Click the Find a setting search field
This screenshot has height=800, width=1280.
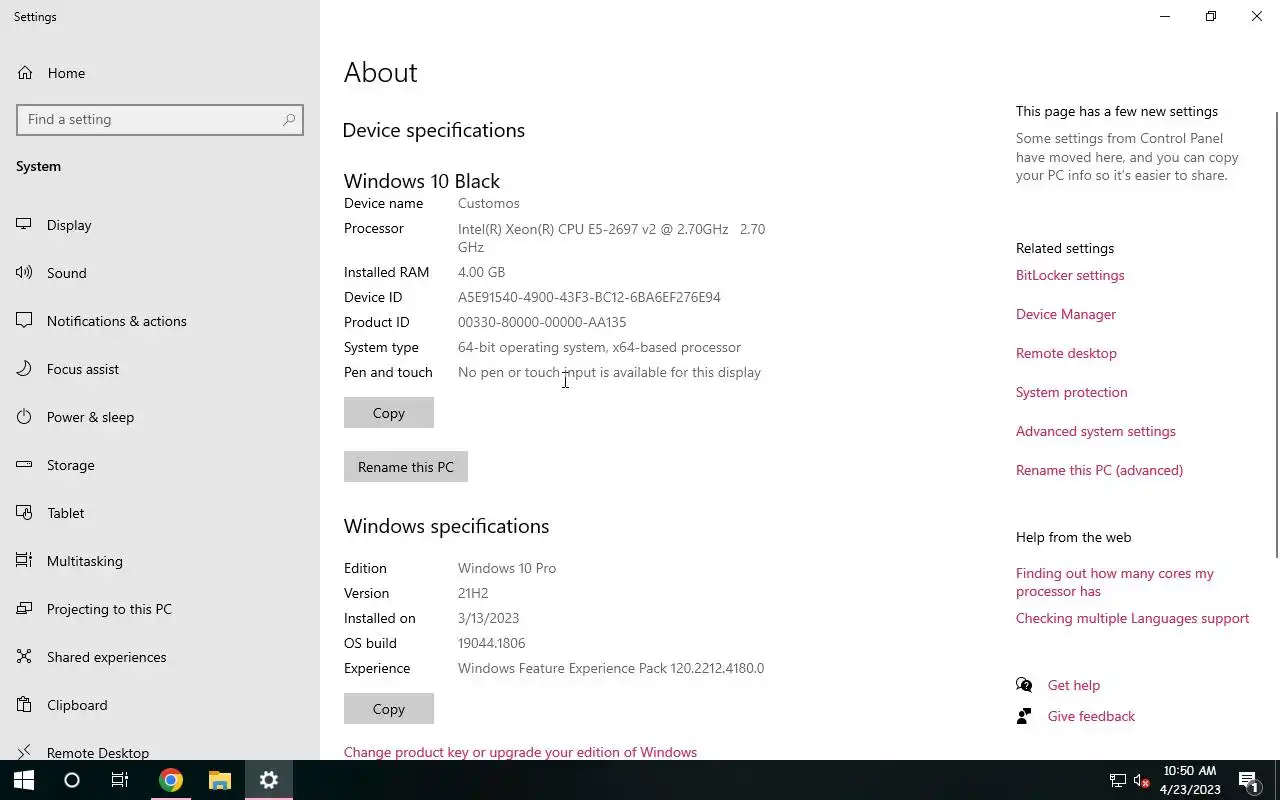160,119
